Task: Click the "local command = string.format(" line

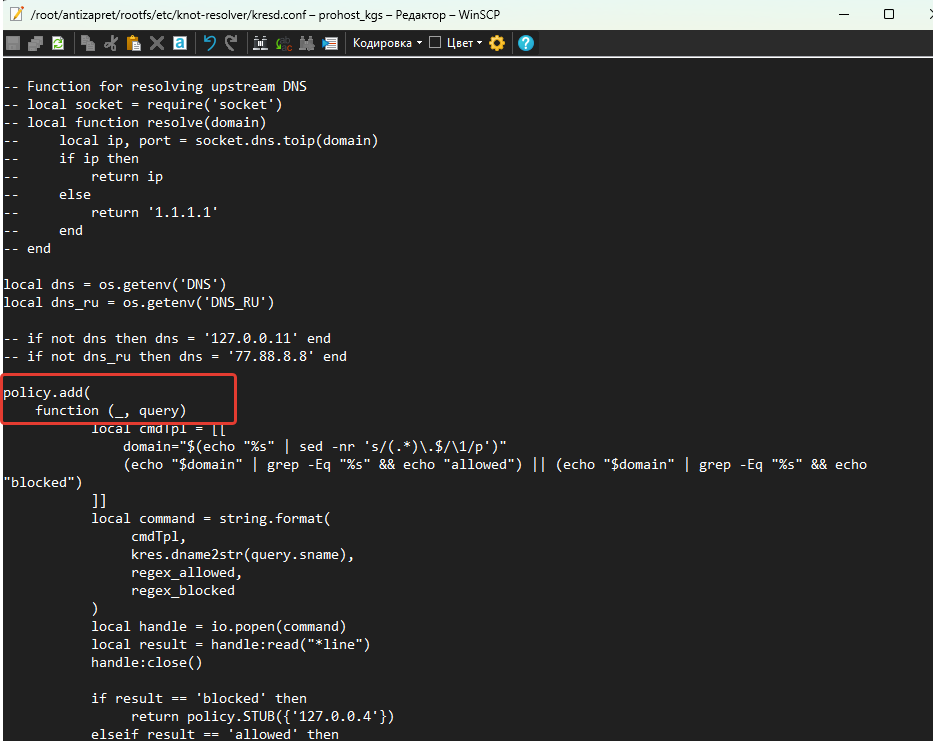Action: [211, 518]
